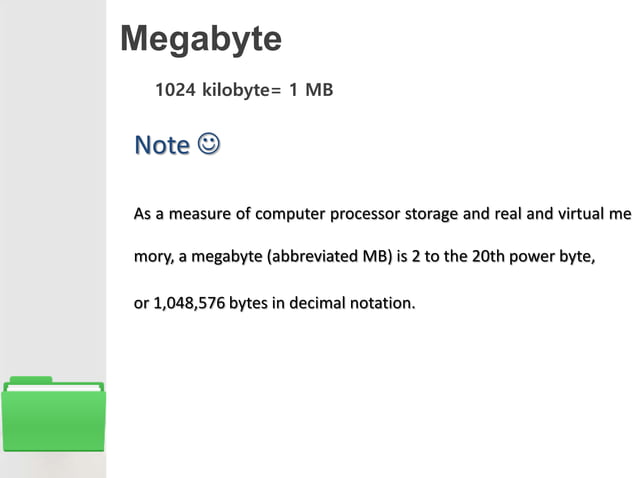The image size is (638, 478).
Task: Click the phrase '20th power byte'
Action: [533, 257]
